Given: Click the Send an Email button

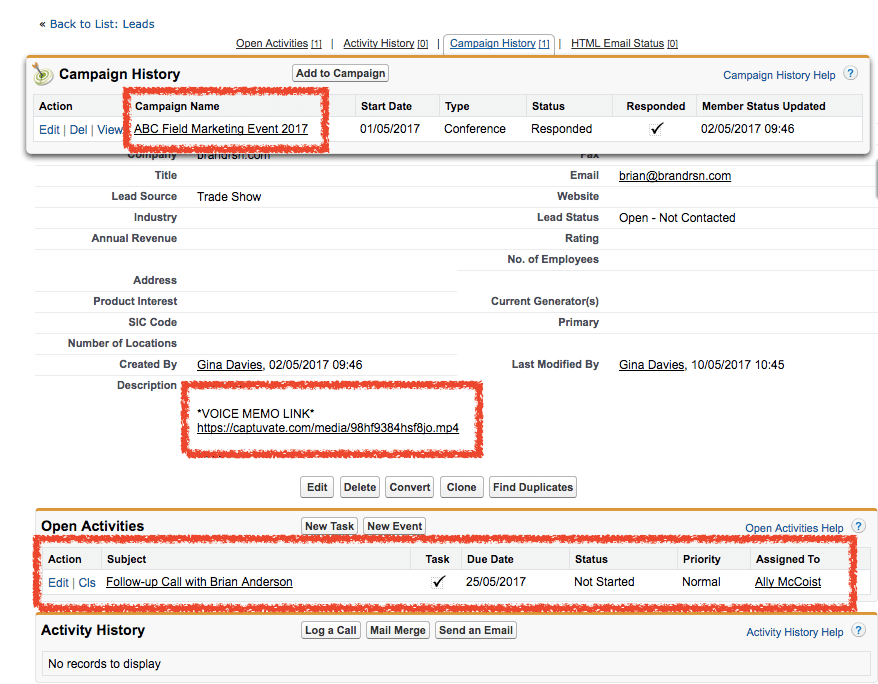Looking at the screenshot, I should coord(476,630).
